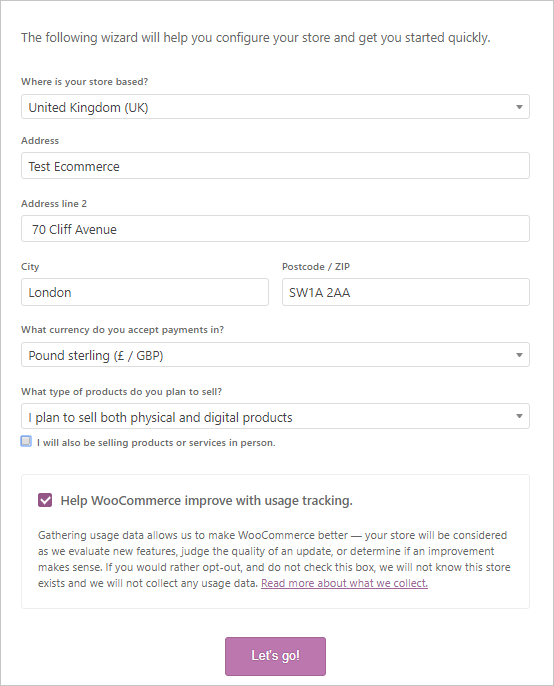Click the Postcode / ZIP field
554x686 pixels.
406,292
